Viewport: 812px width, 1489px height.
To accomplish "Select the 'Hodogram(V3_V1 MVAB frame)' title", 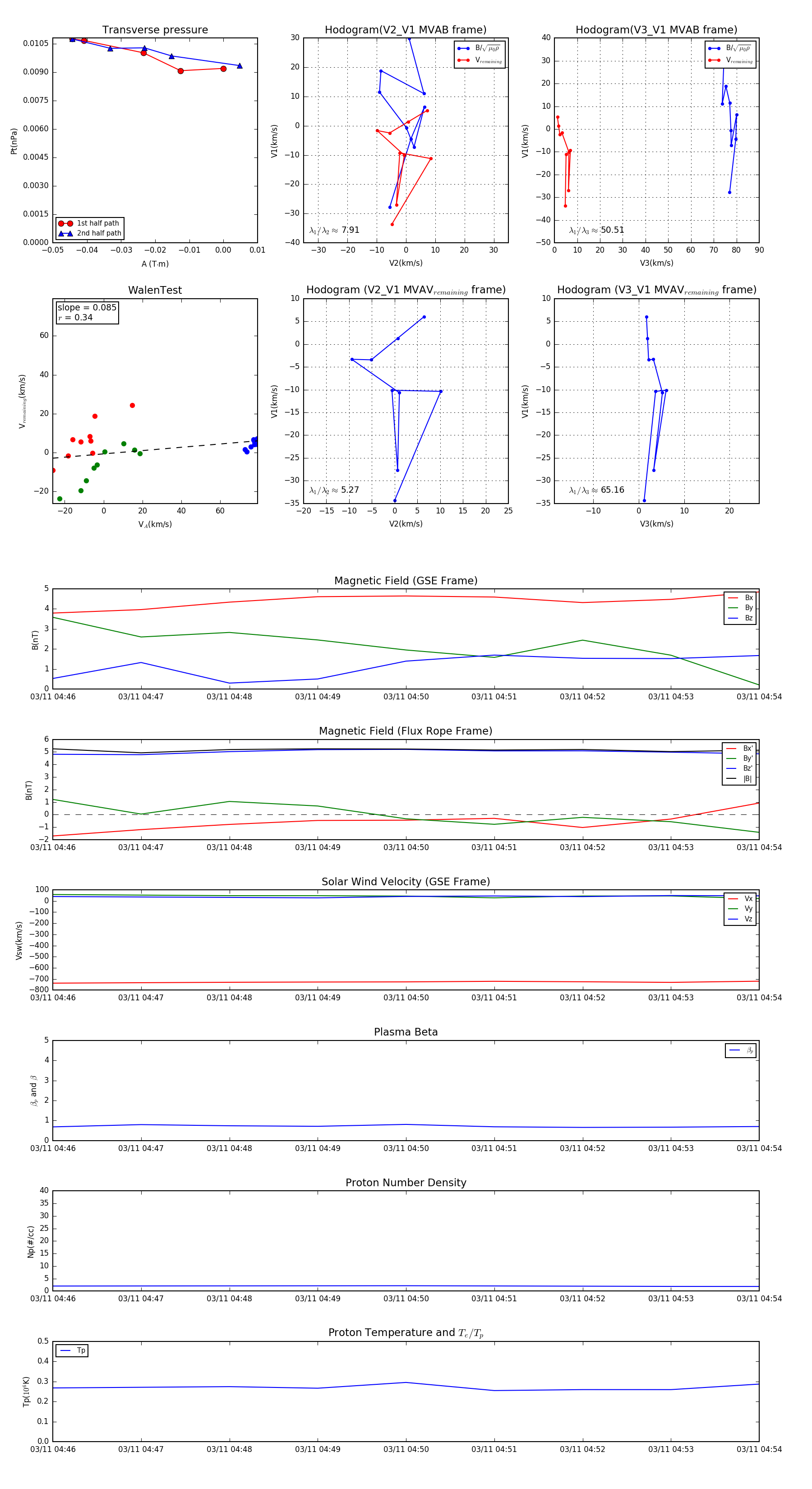I will pos(656,29).
